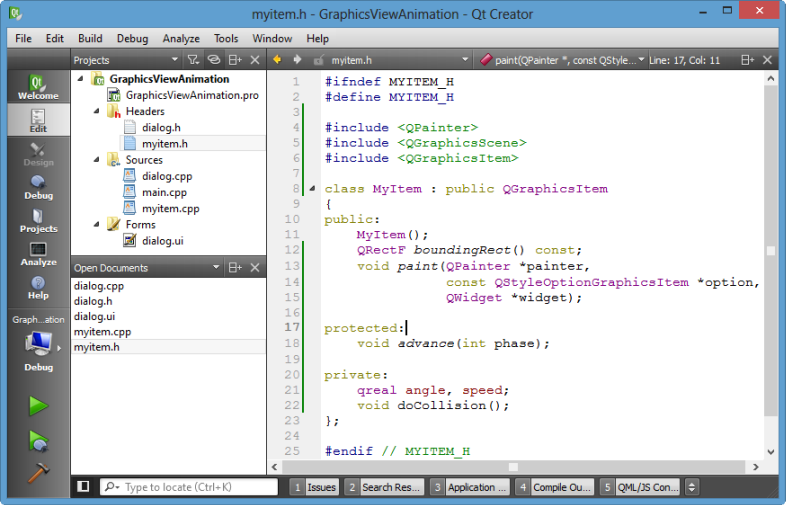Show the Issues output pane
786x505 pixels.
click(315, 487)
